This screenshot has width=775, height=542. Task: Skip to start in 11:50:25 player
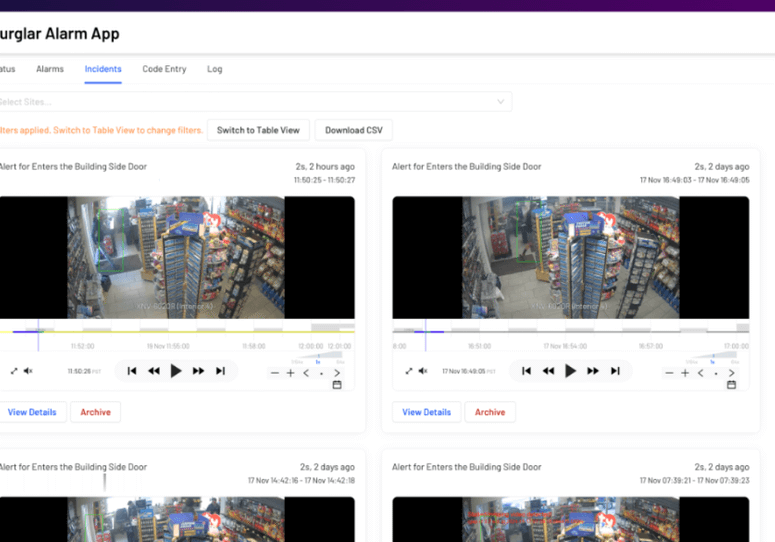click(132, 371)
